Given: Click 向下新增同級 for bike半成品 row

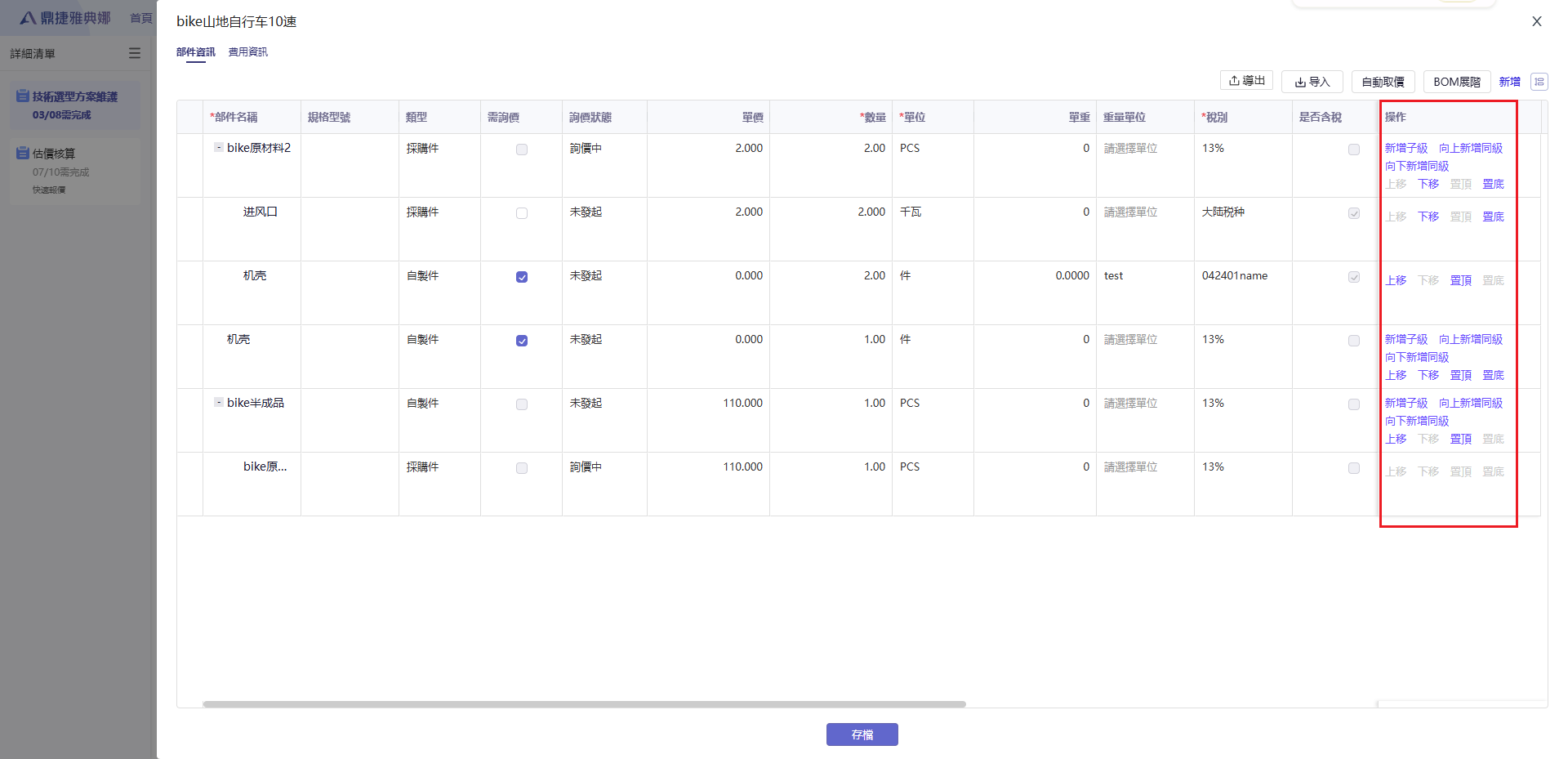Looking at the screenshot, I should pos(1417,421).
